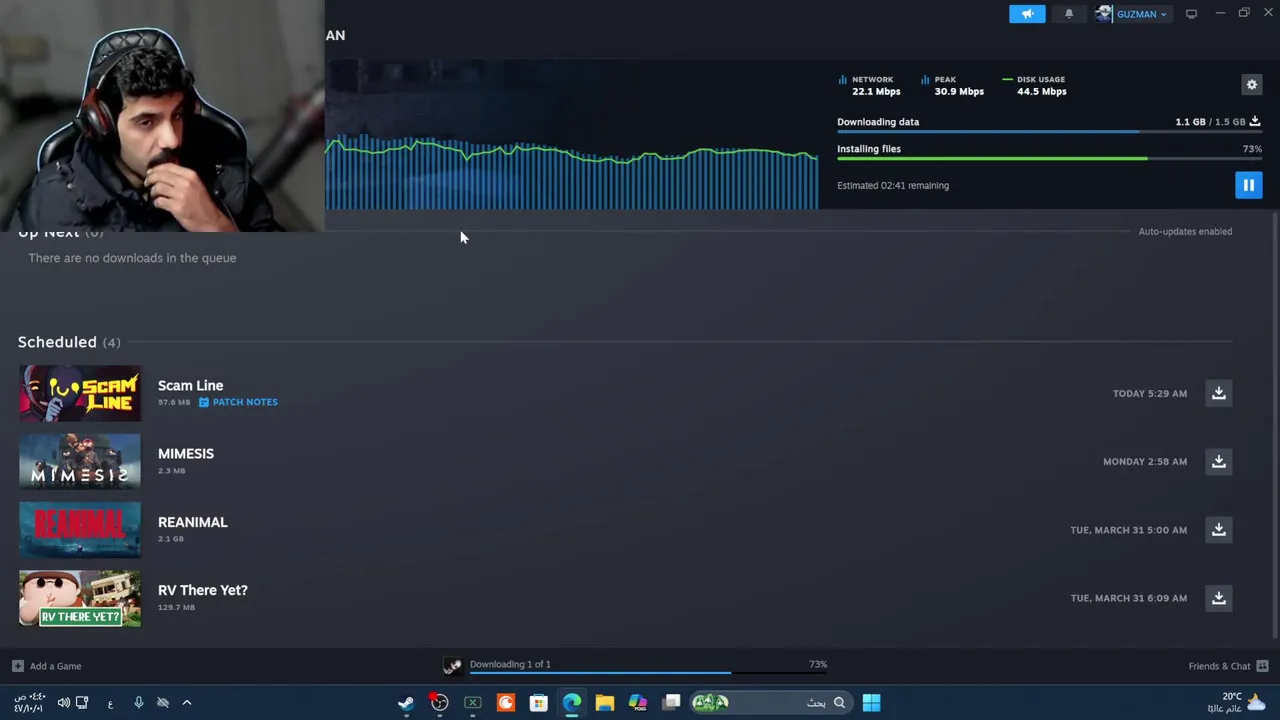Image resolution: width=1280 pixels, height=720 pixels.
Task: Switch to Big Picture mode monitor icon
Action: click(x=1191, y=14)
